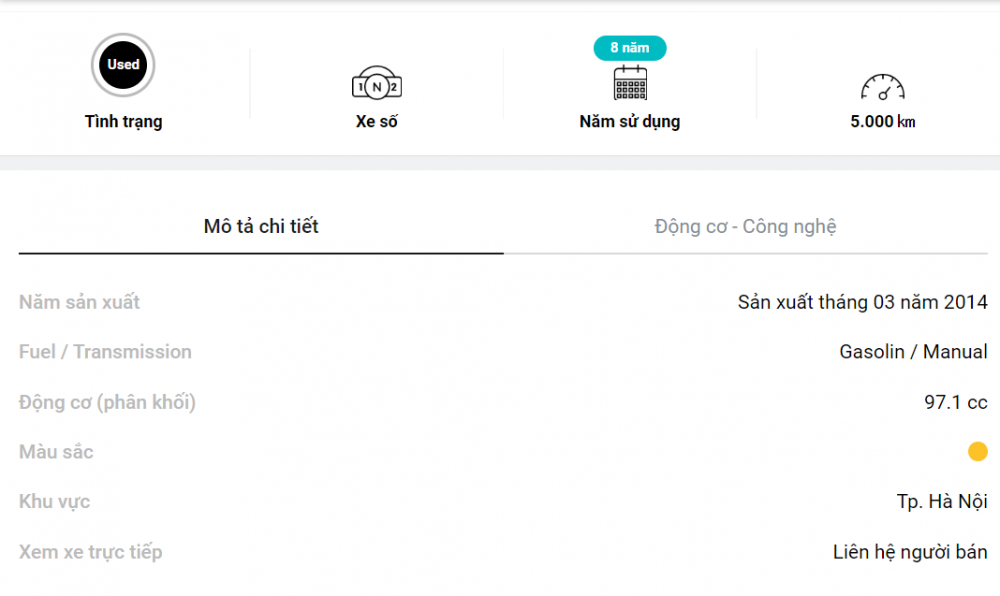Click the 97.1 cc engine value
The width and height of the screenshot is (1000, 596).
(956, 402)
